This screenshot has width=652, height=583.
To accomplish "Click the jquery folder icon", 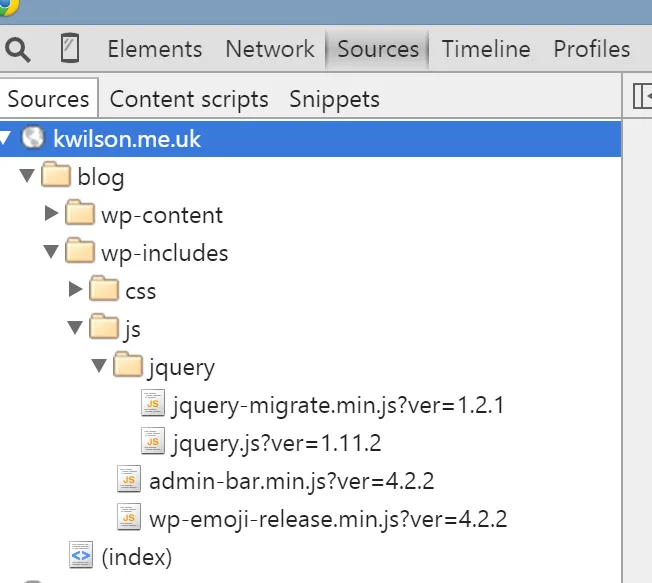I will point(128,367).
